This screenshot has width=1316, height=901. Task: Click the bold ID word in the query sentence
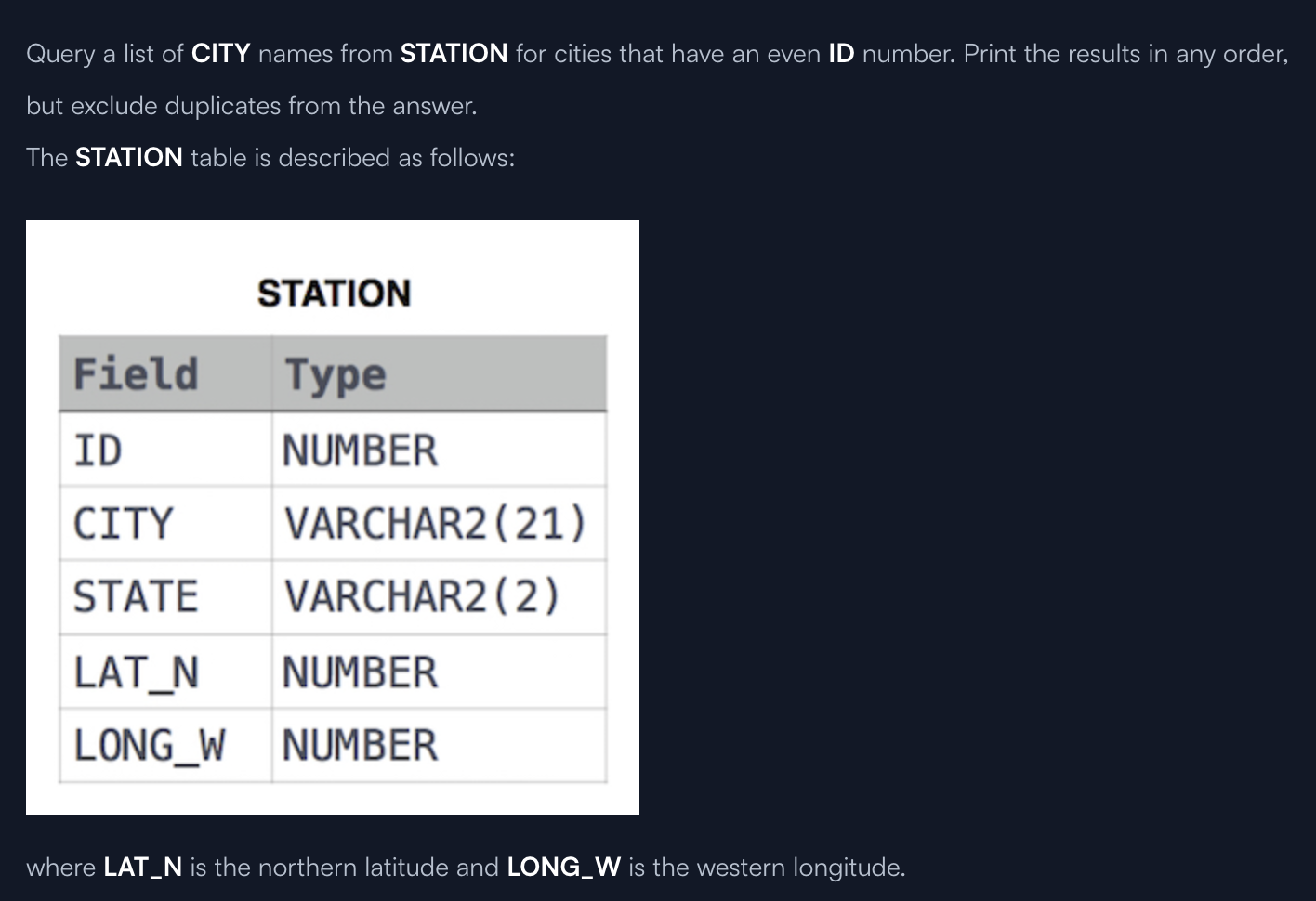tap(841, 54)
